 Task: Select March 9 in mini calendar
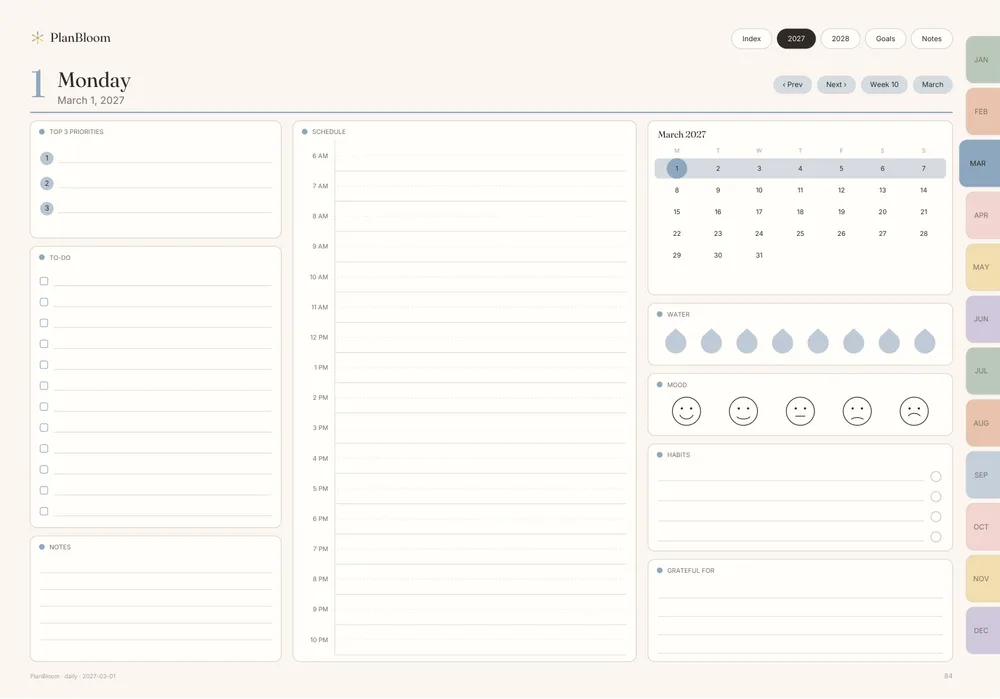pos(718,190)
